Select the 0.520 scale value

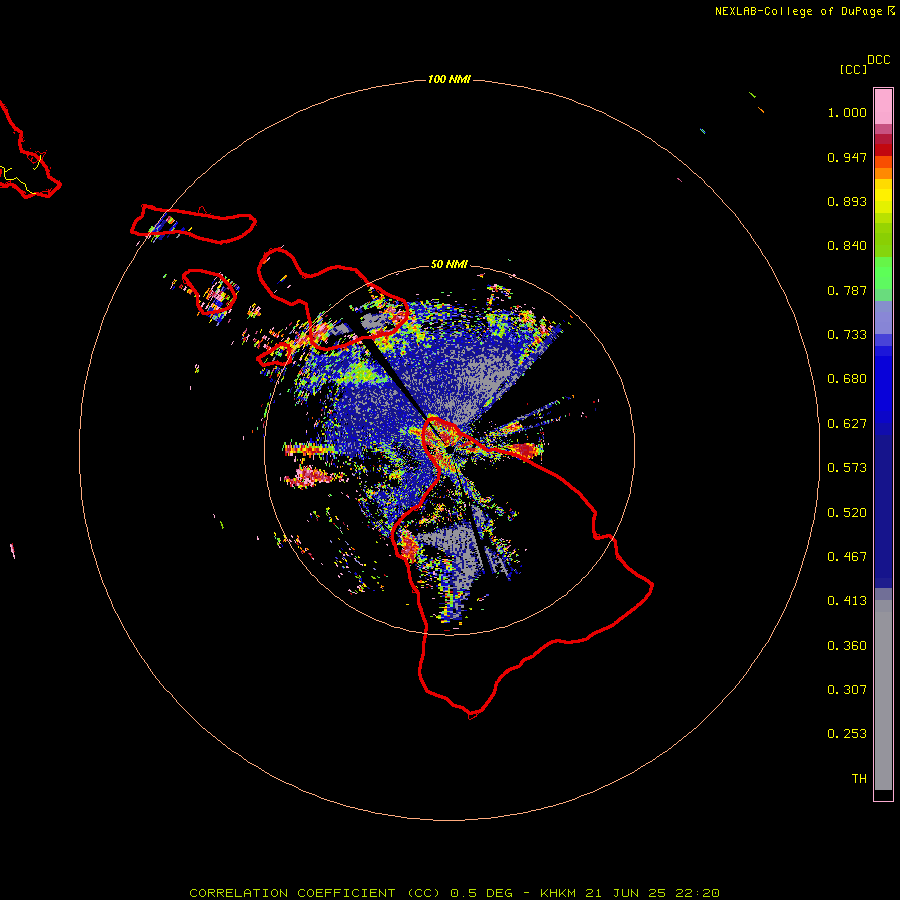[847, 513]
